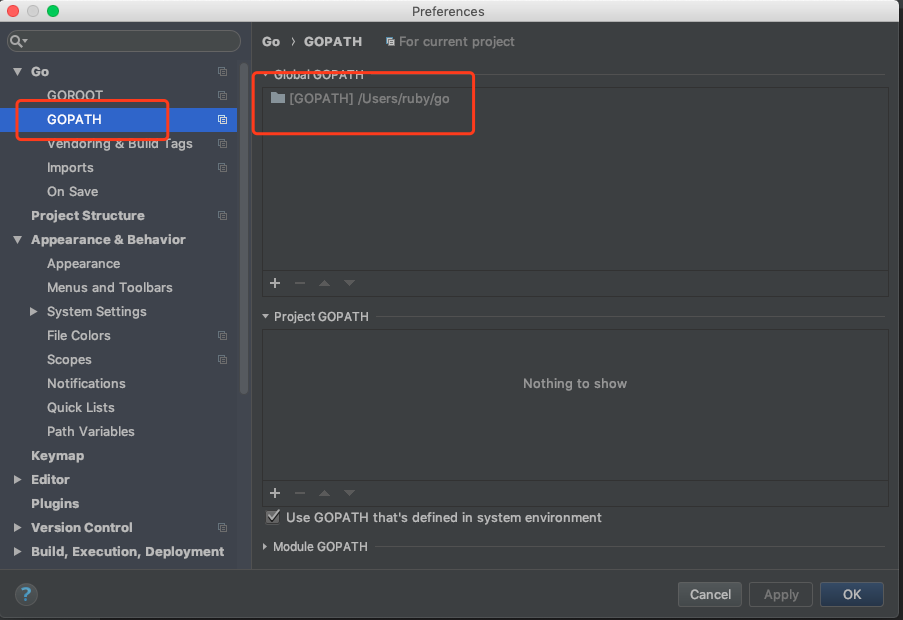Add a new Project GOPATH entry

point(275,493)
